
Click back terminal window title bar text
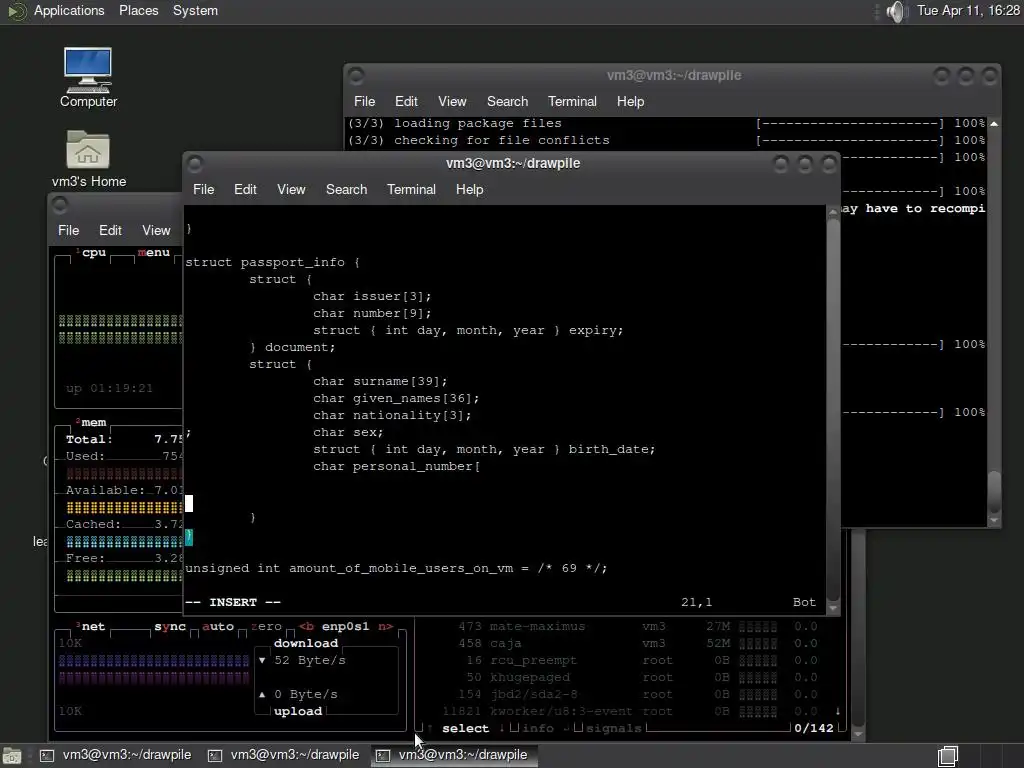[674, 75]
